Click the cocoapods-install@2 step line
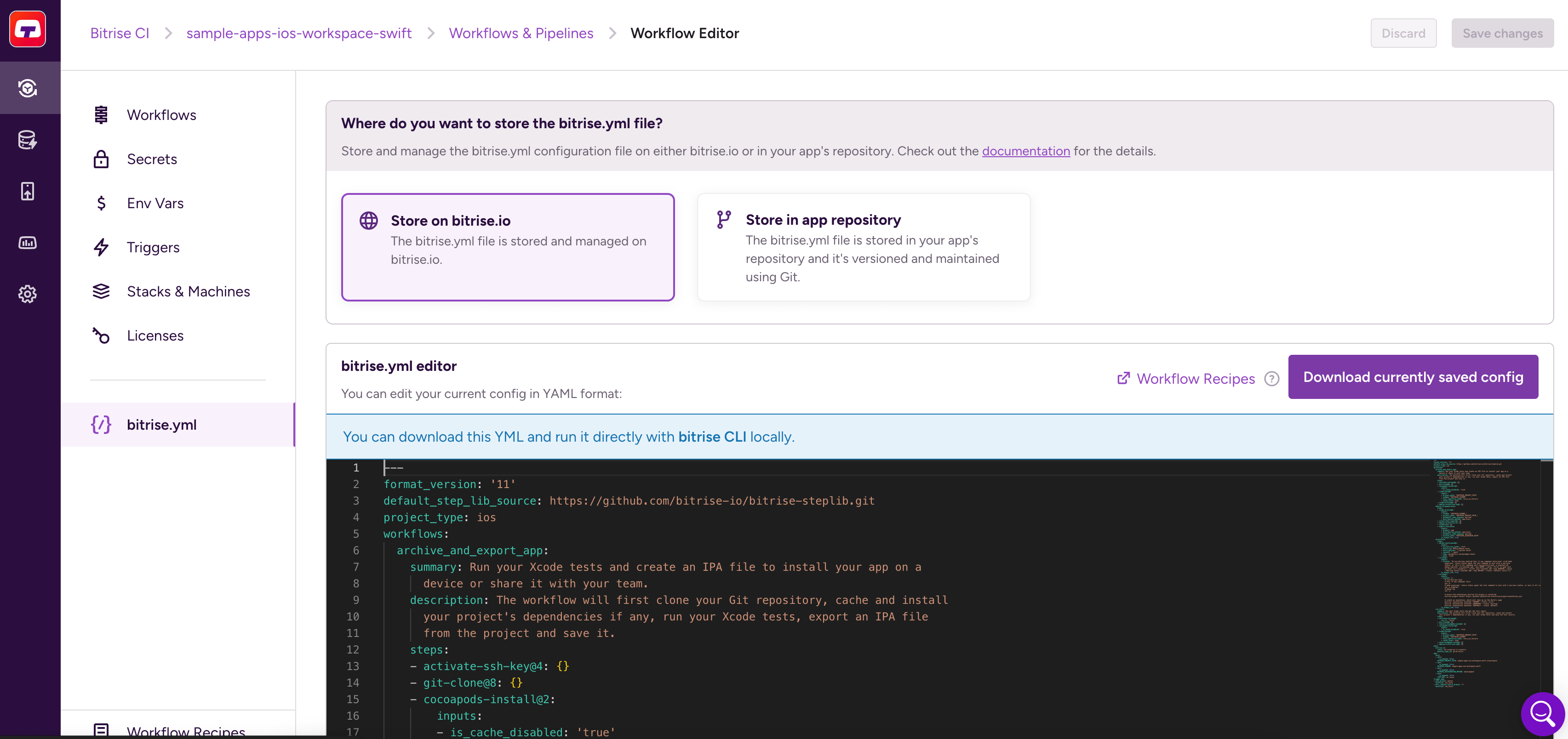This screenshot has height=739, width=1568. point(483,699)
